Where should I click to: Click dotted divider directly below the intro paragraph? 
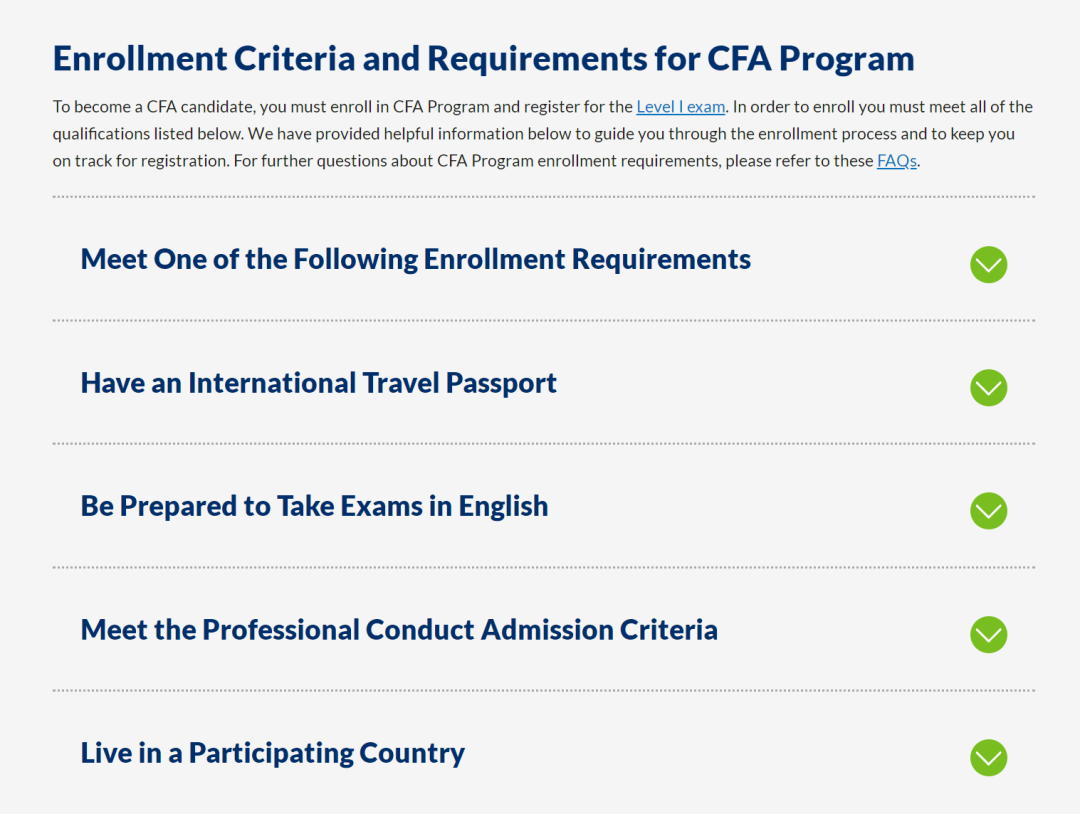click(x=543, y=197)
